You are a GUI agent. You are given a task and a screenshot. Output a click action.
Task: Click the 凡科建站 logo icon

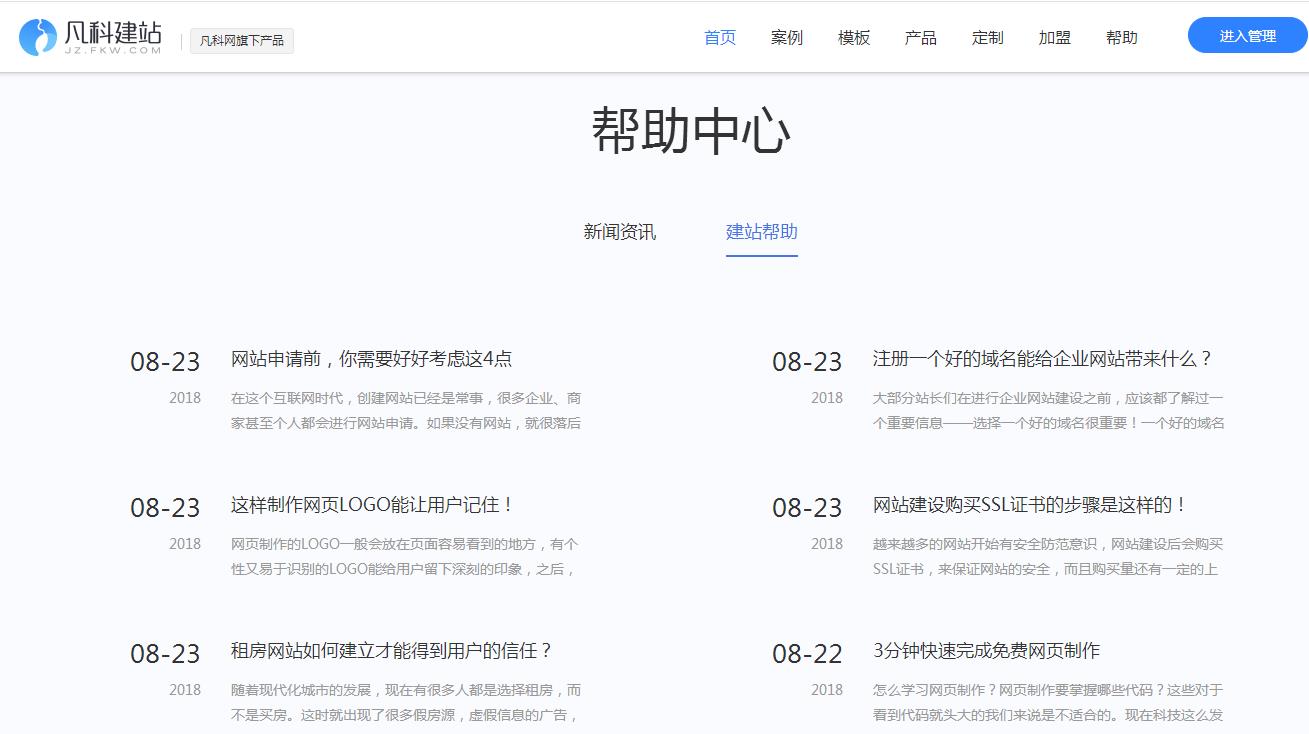click(38, 37)
